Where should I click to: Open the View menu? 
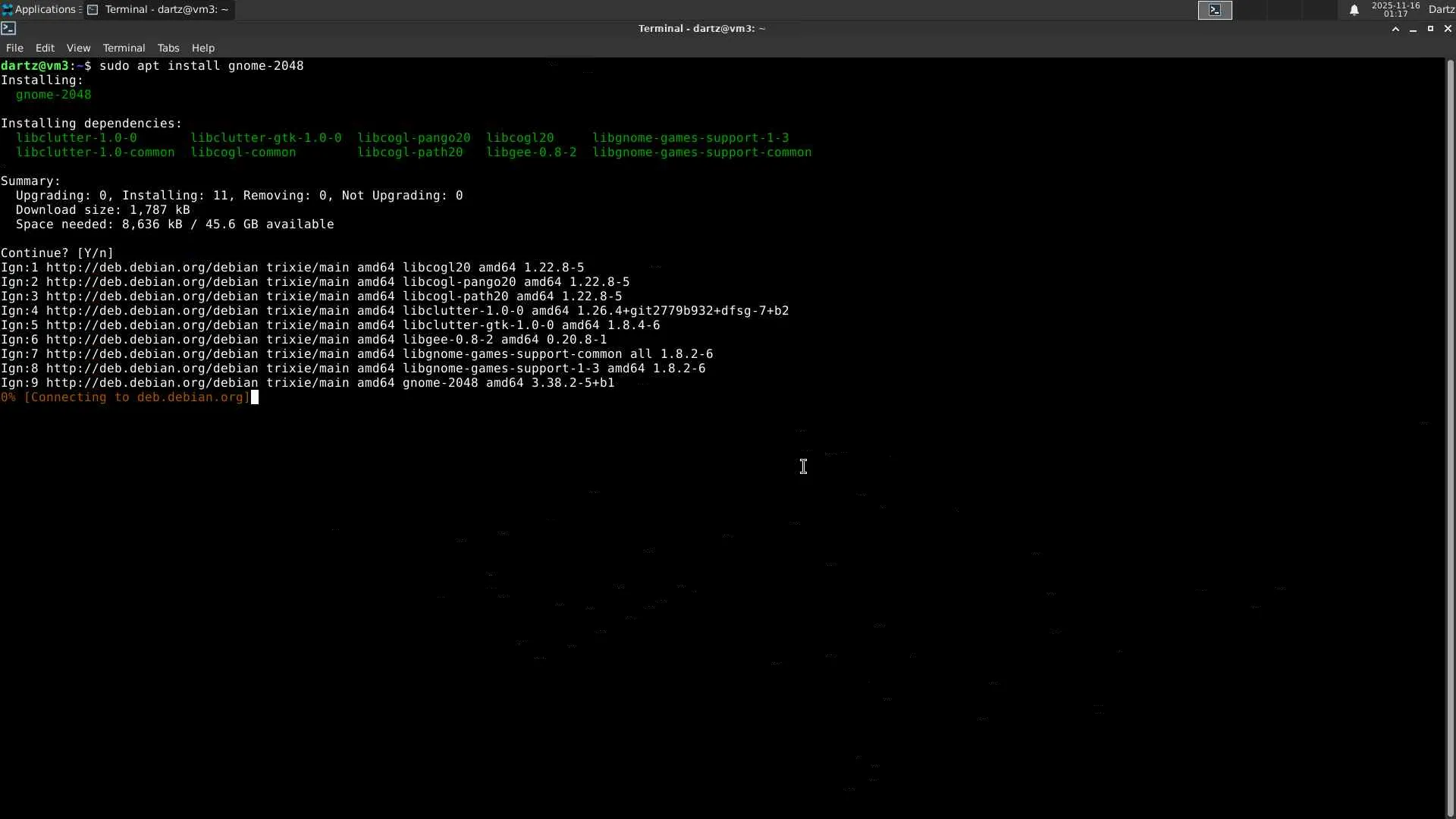click(x=78, y=48)
